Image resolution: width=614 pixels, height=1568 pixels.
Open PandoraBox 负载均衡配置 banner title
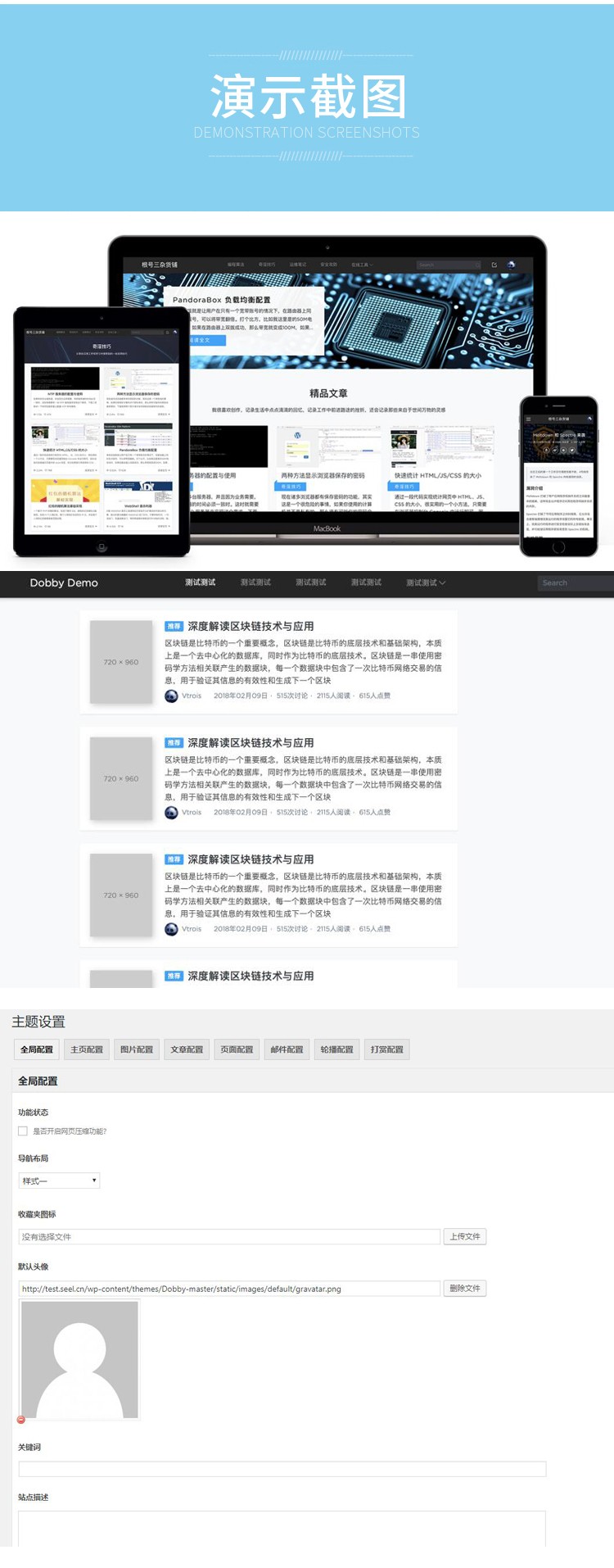click(221, 300)
